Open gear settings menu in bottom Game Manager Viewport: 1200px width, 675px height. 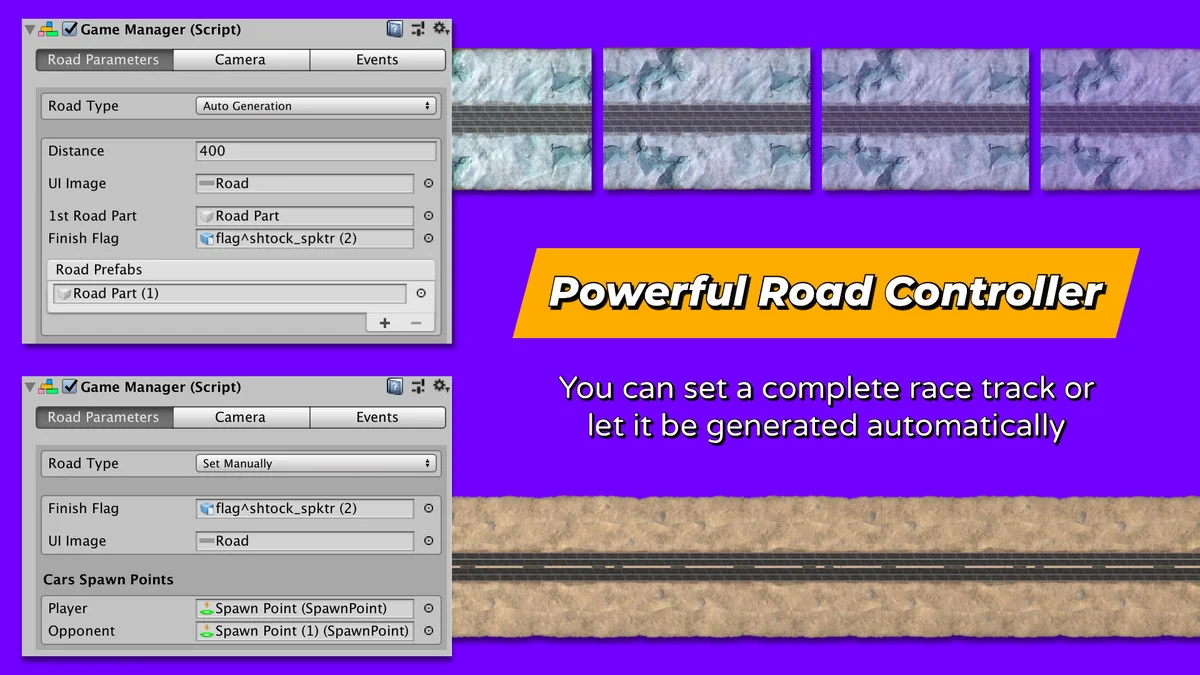[439, 386]
